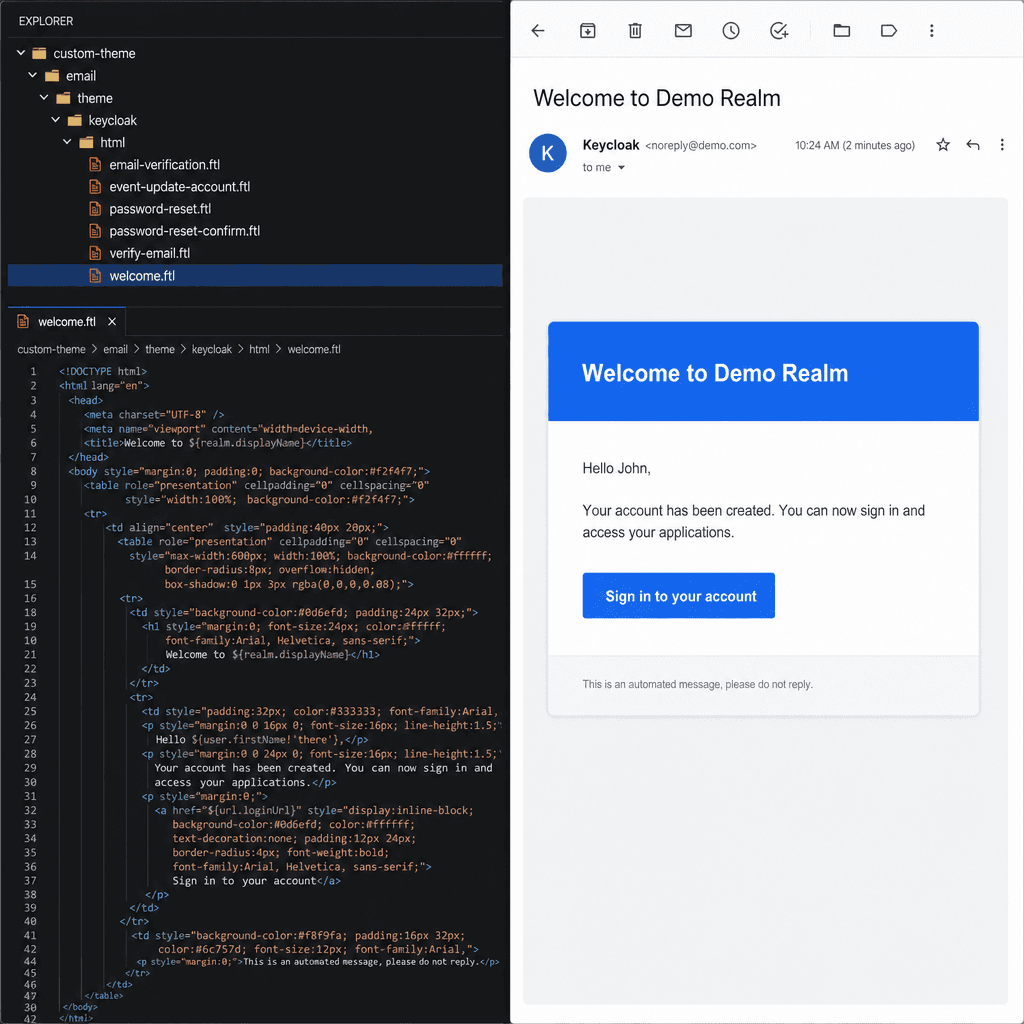Click the html breadcrumb segment
This screenshot has width=1024, height=1024.
click(259, 349)
